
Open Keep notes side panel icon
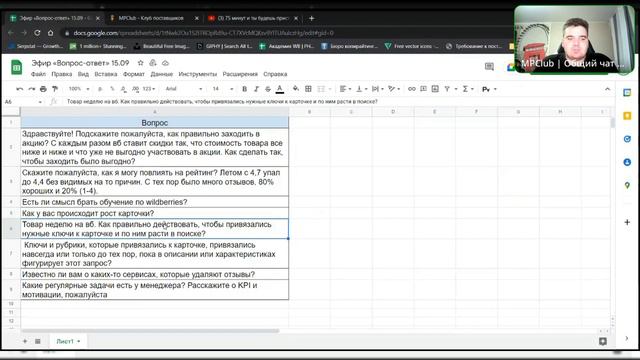(x=627, y=116)
